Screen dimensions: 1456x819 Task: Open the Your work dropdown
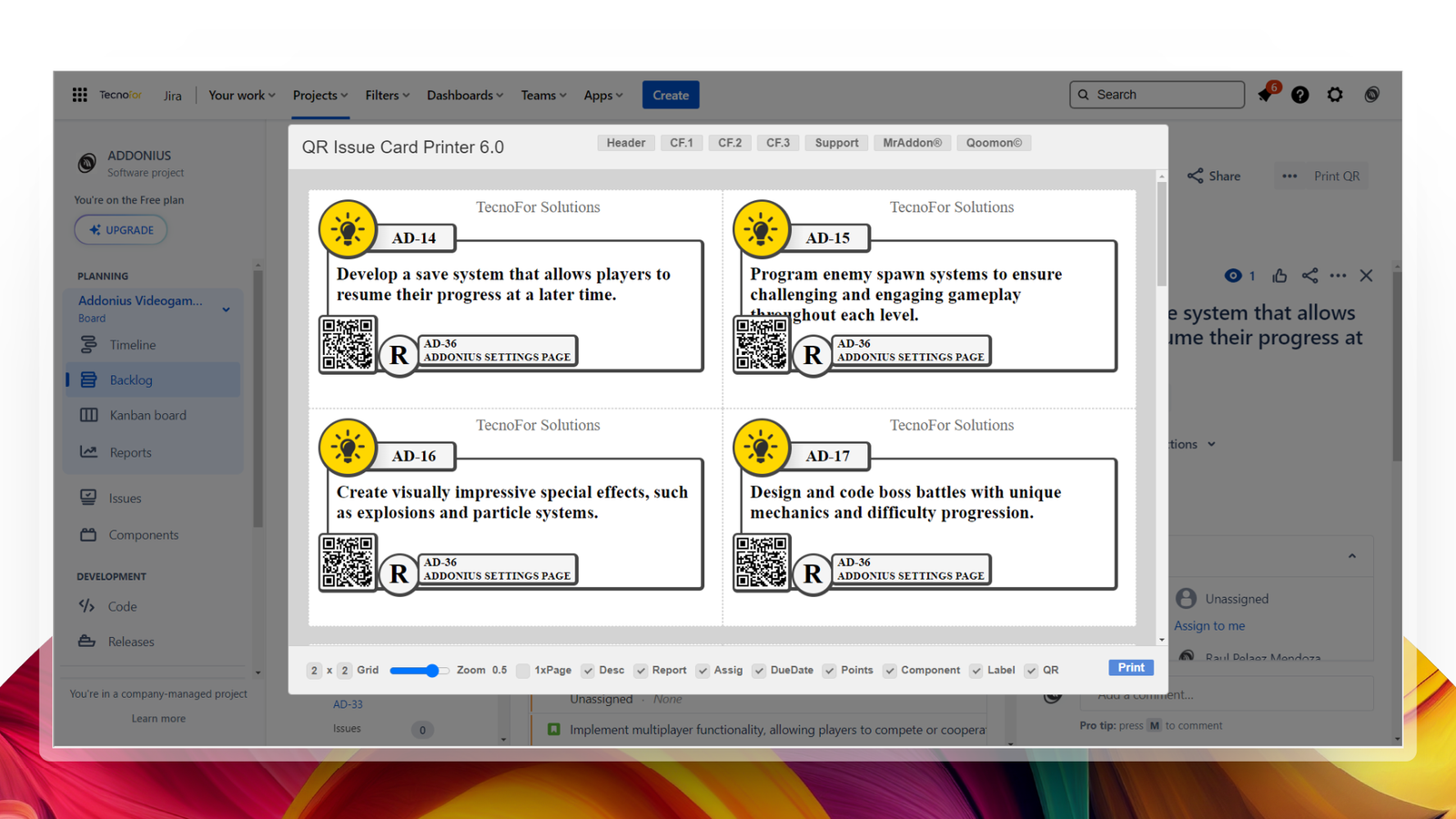click(x=242, y=95)
